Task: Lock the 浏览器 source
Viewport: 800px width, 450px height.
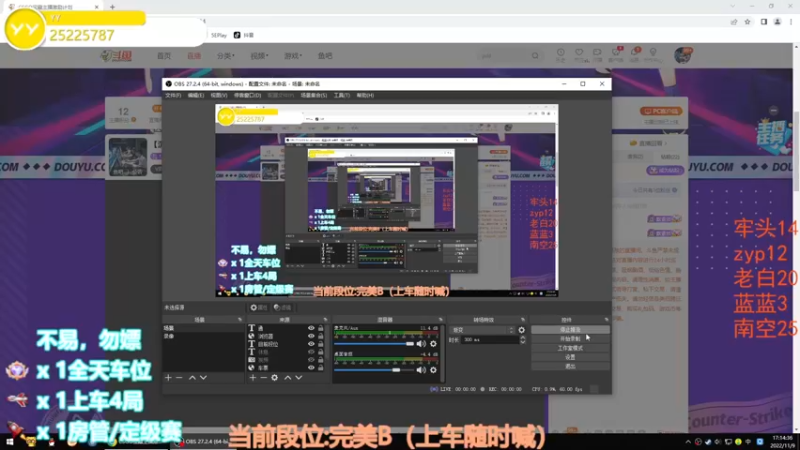Action: [320, 336]
